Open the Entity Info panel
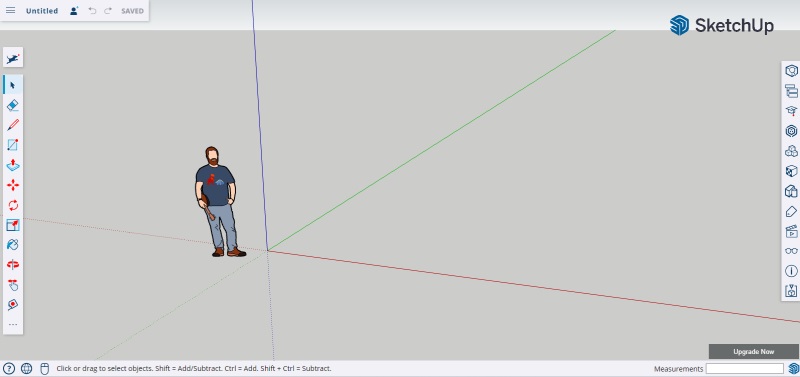 (x=791, y=71)
